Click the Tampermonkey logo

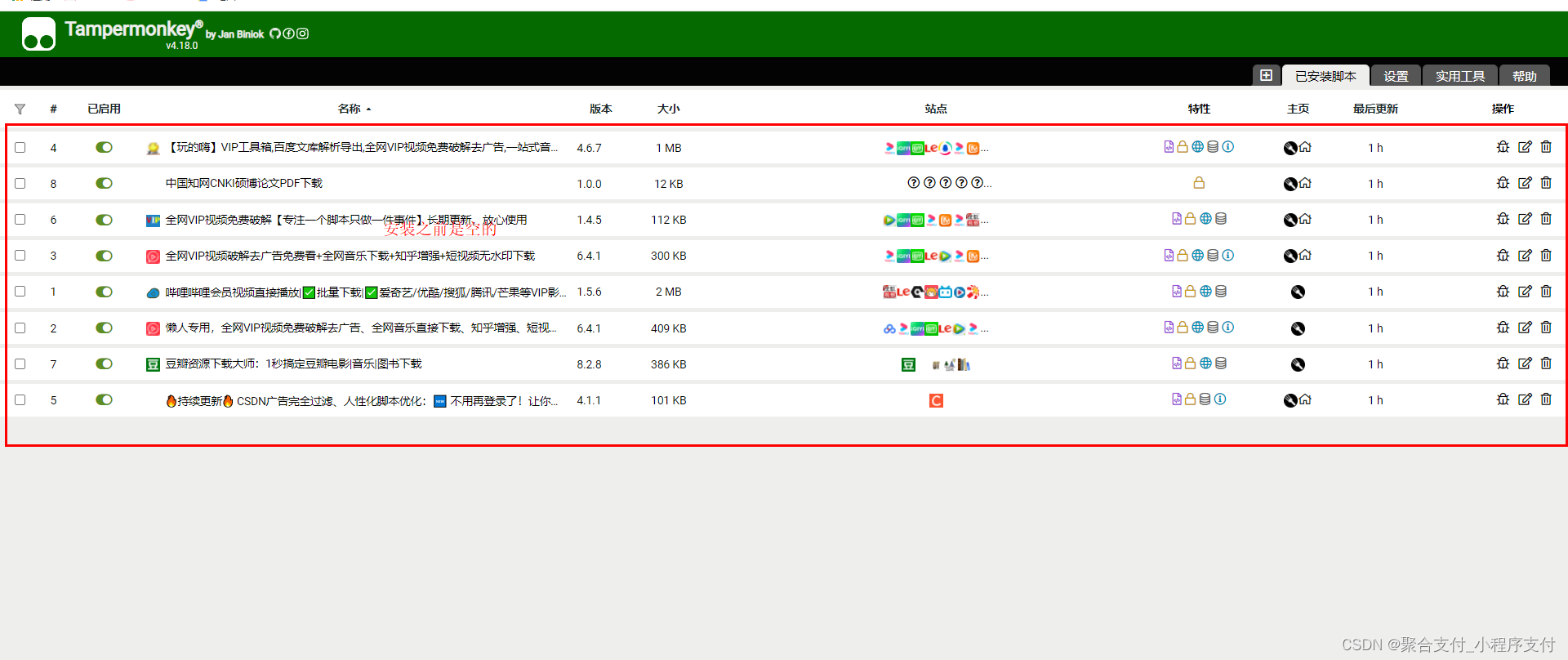38,34
